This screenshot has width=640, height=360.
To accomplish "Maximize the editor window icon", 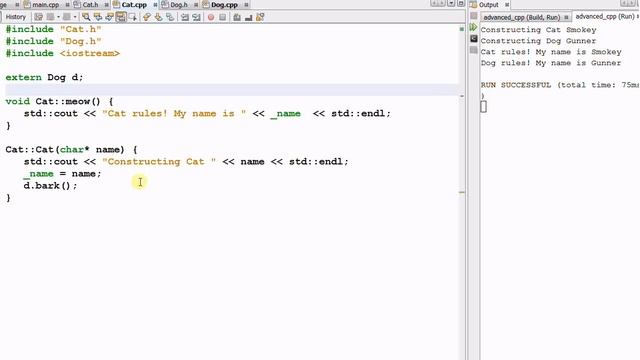I will [x=461, y=3].
